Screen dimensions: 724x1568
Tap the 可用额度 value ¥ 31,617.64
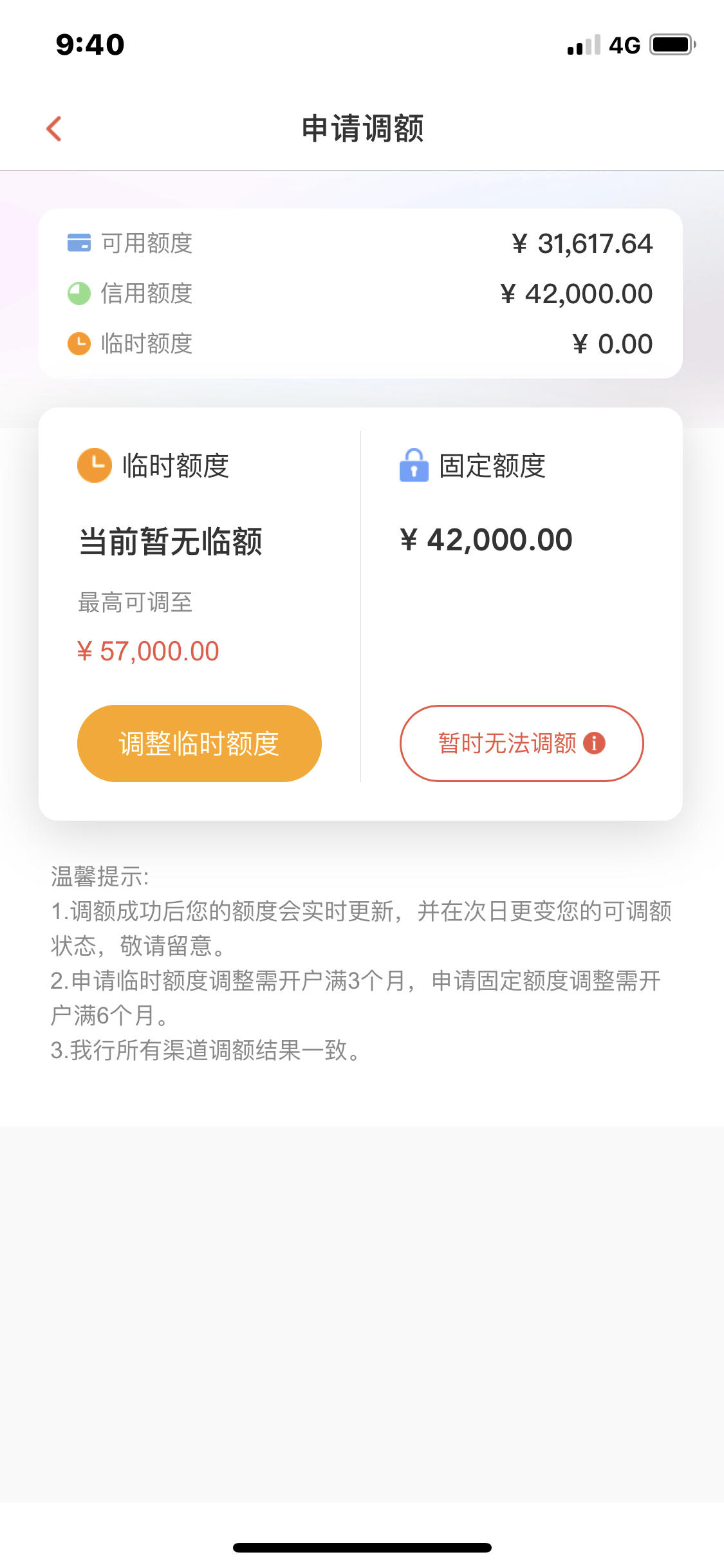582,244
